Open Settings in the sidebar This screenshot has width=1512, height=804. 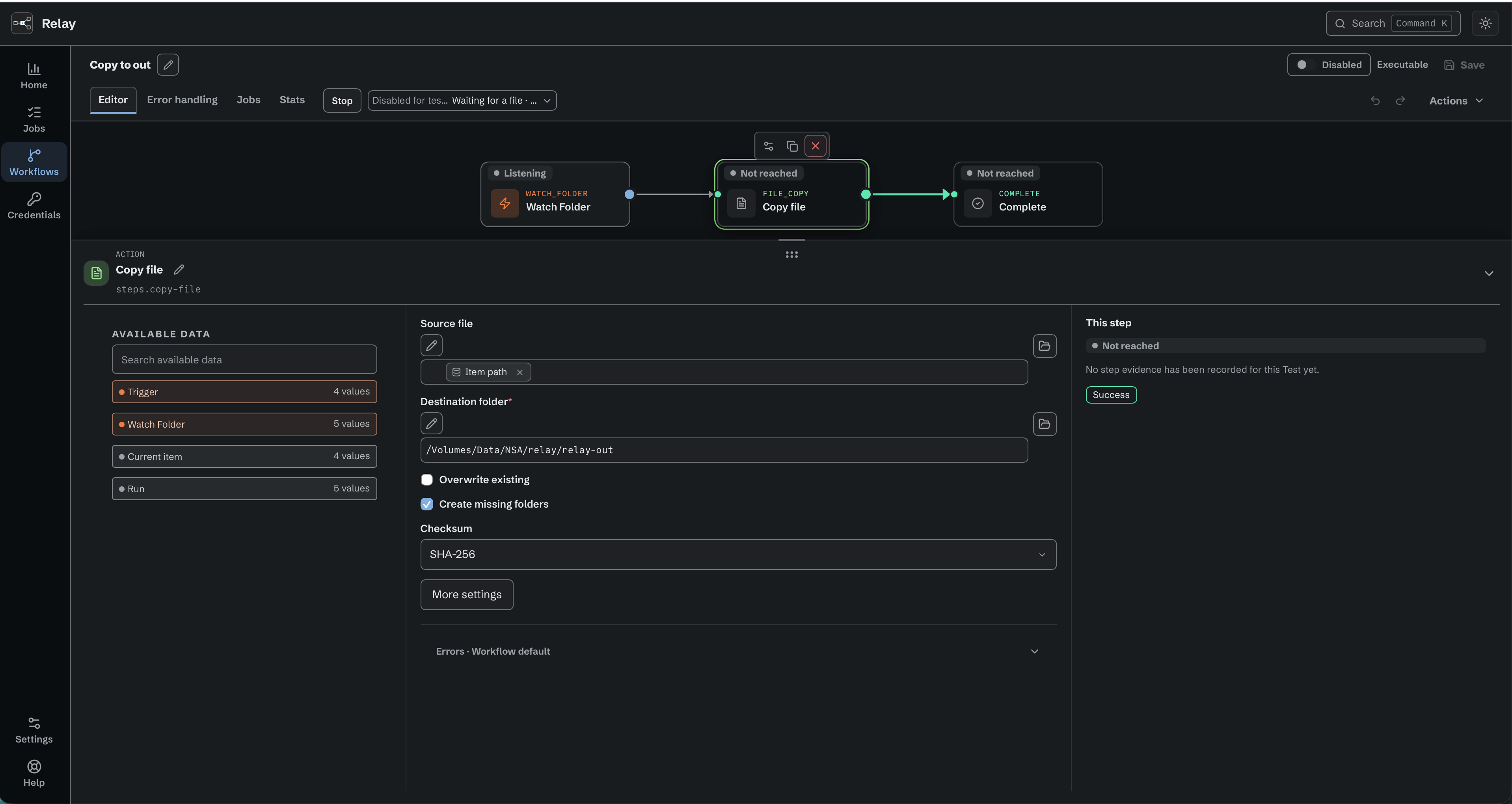pyautogui.click(x=34, y=731)
